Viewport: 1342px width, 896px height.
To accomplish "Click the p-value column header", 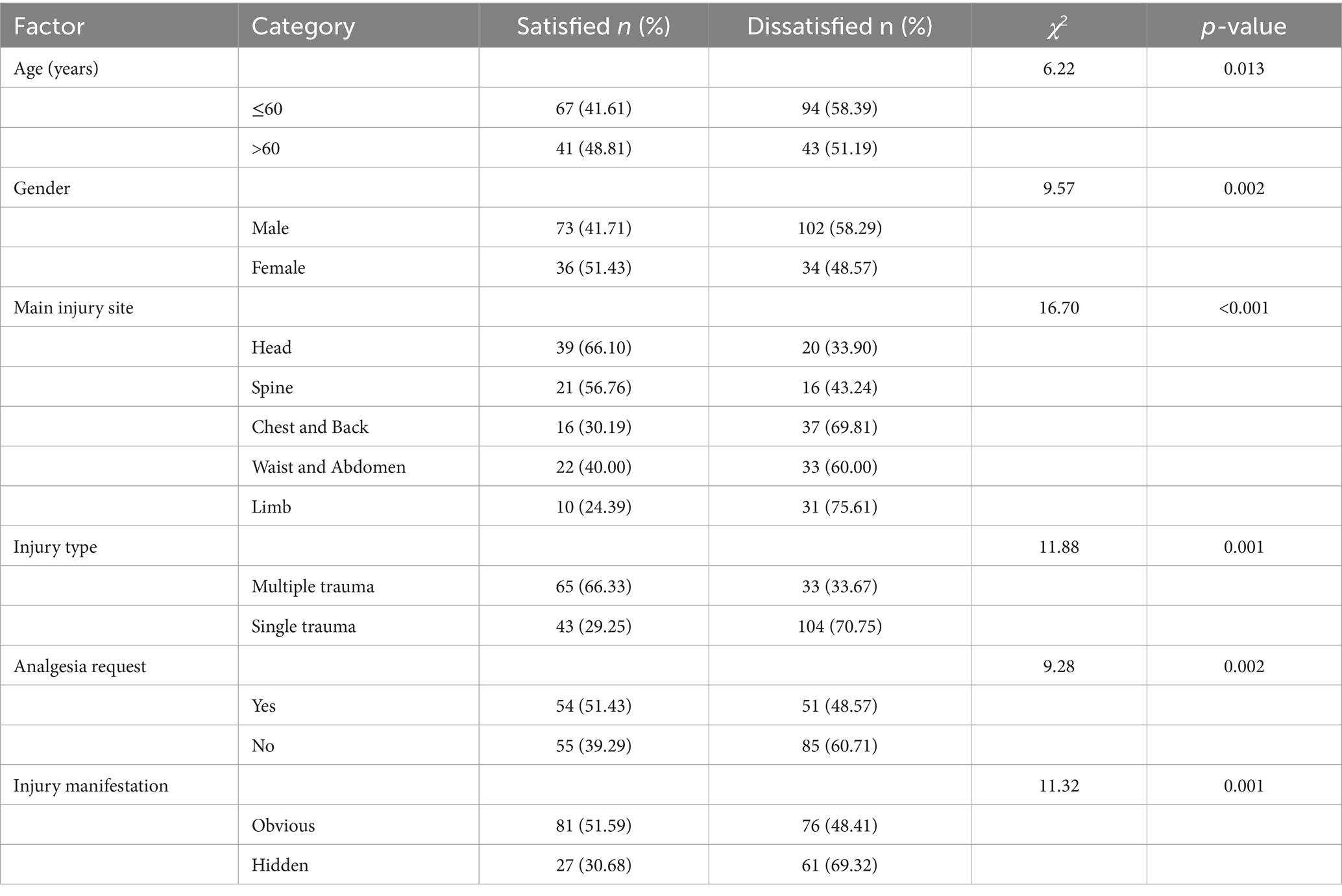I will (1243, 26).
